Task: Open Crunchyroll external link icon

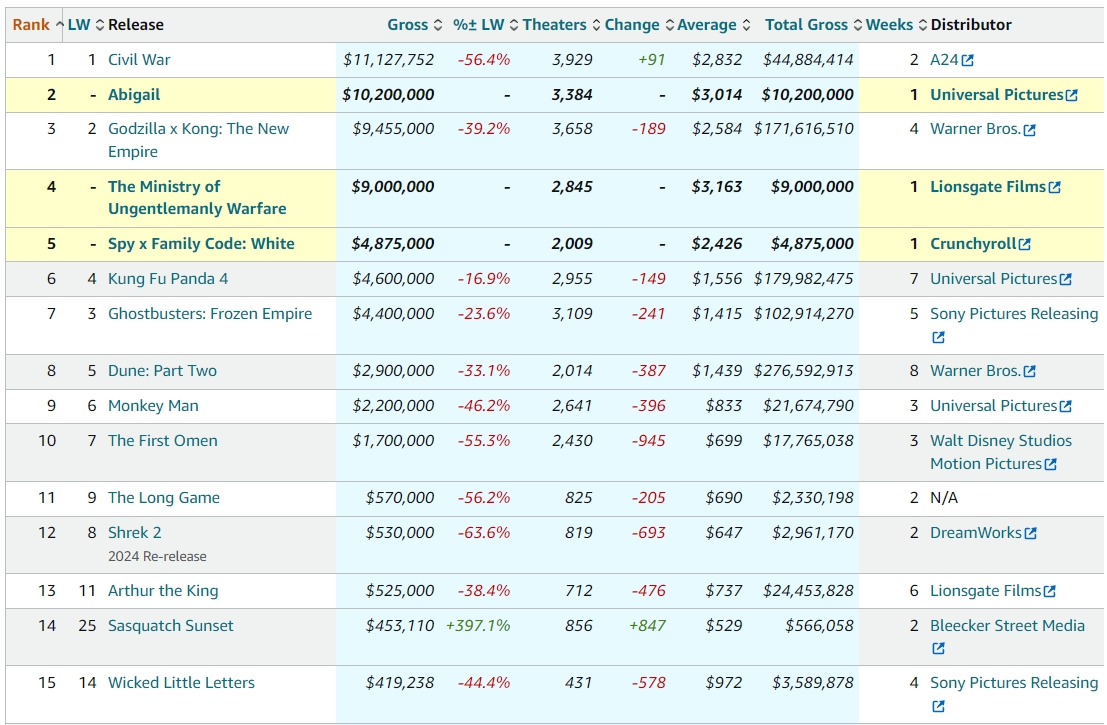Action: pos(1025,244)
